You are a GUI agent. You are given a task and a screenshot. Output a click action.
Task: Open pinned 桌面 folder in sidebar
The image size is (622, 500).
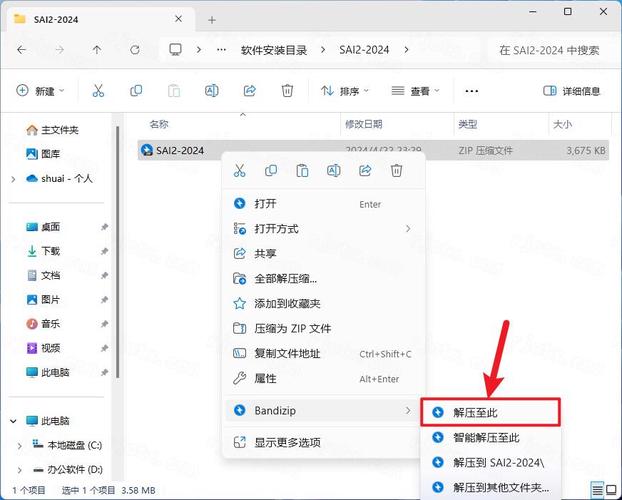43,227
